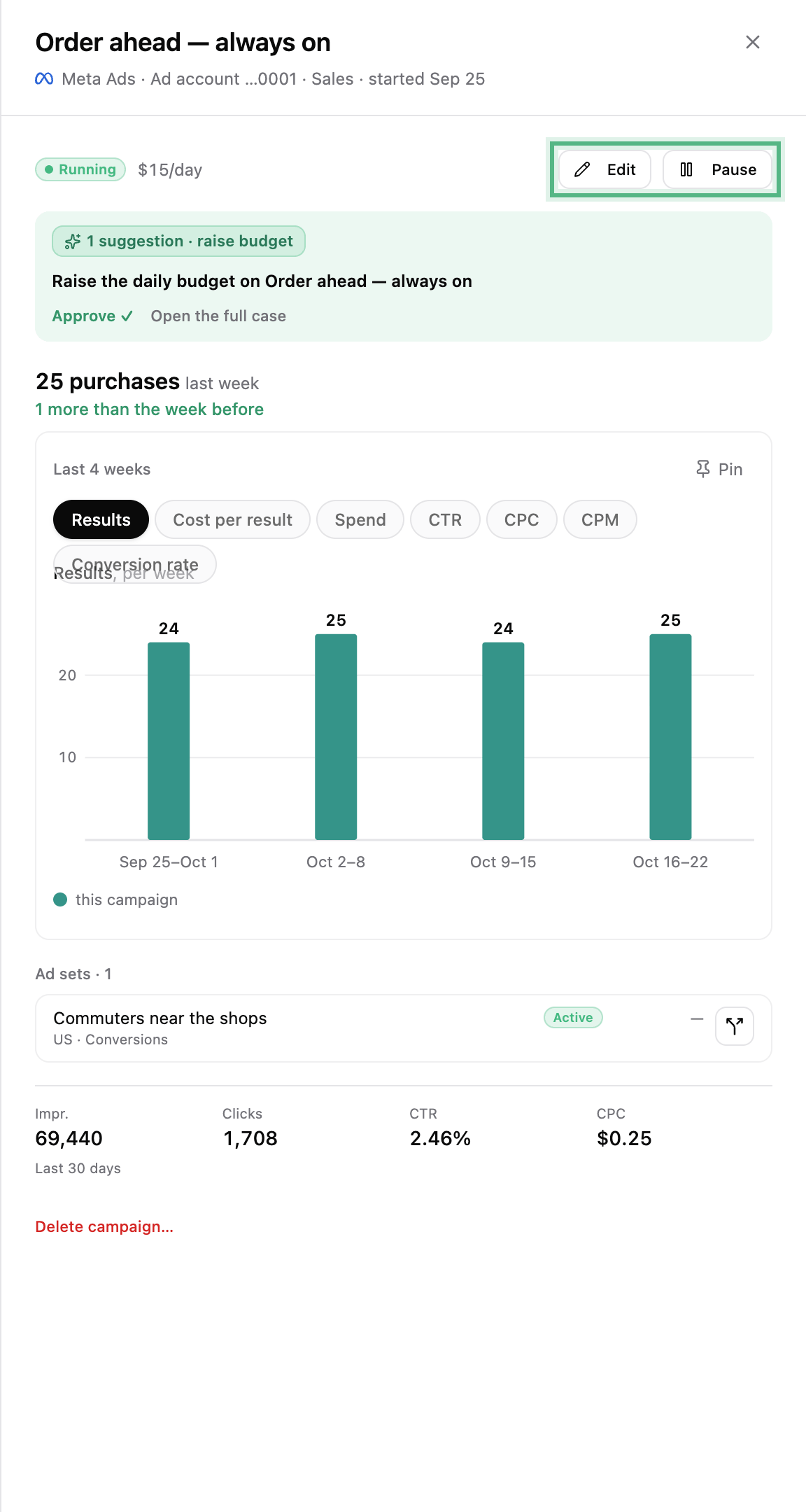Select the CPM metric tab

(x=600, y=519)
